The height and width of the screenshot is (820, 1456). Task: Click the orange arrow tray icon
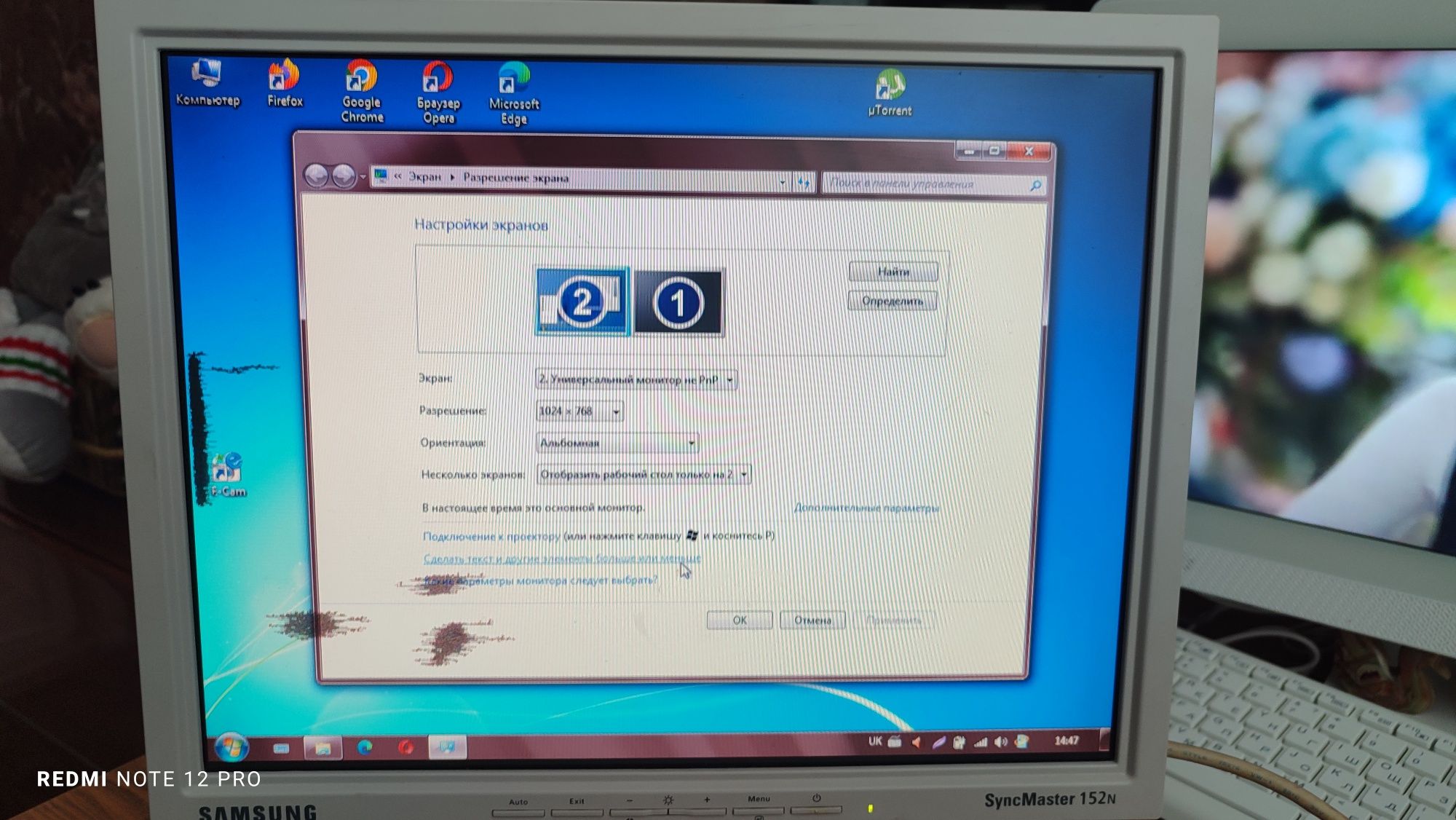pos(917,742)
